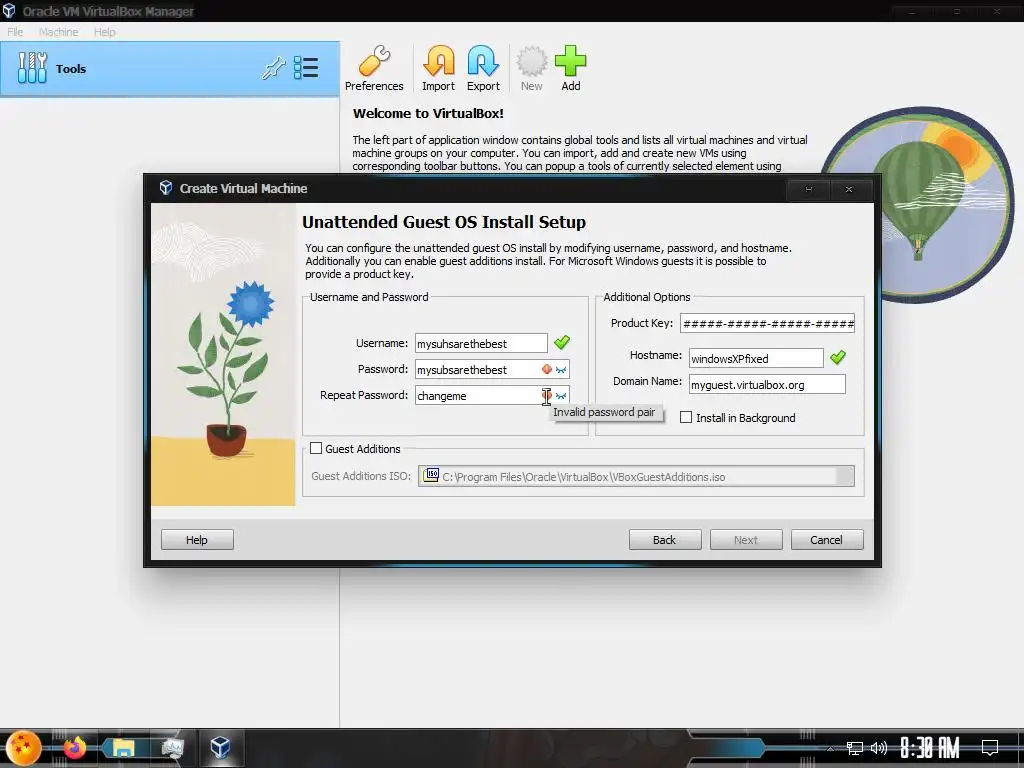Image resolution: width=1024 pixels, height=768 pixels.
Task: Cancel the Create Virtual Machine wizard
Action: coord(827,539)
